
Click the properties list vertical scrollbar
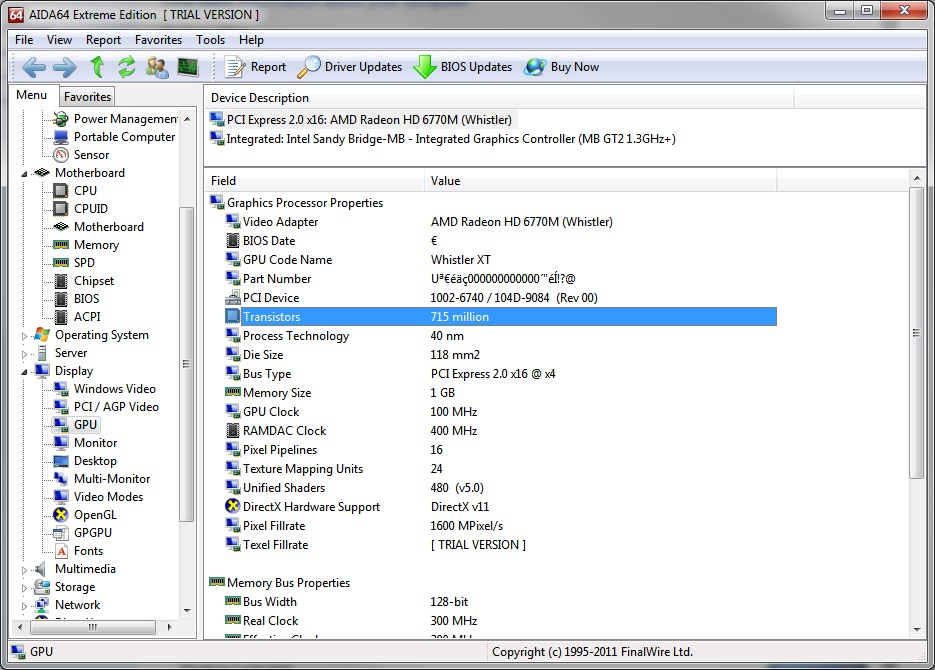(x=917, y=333)
